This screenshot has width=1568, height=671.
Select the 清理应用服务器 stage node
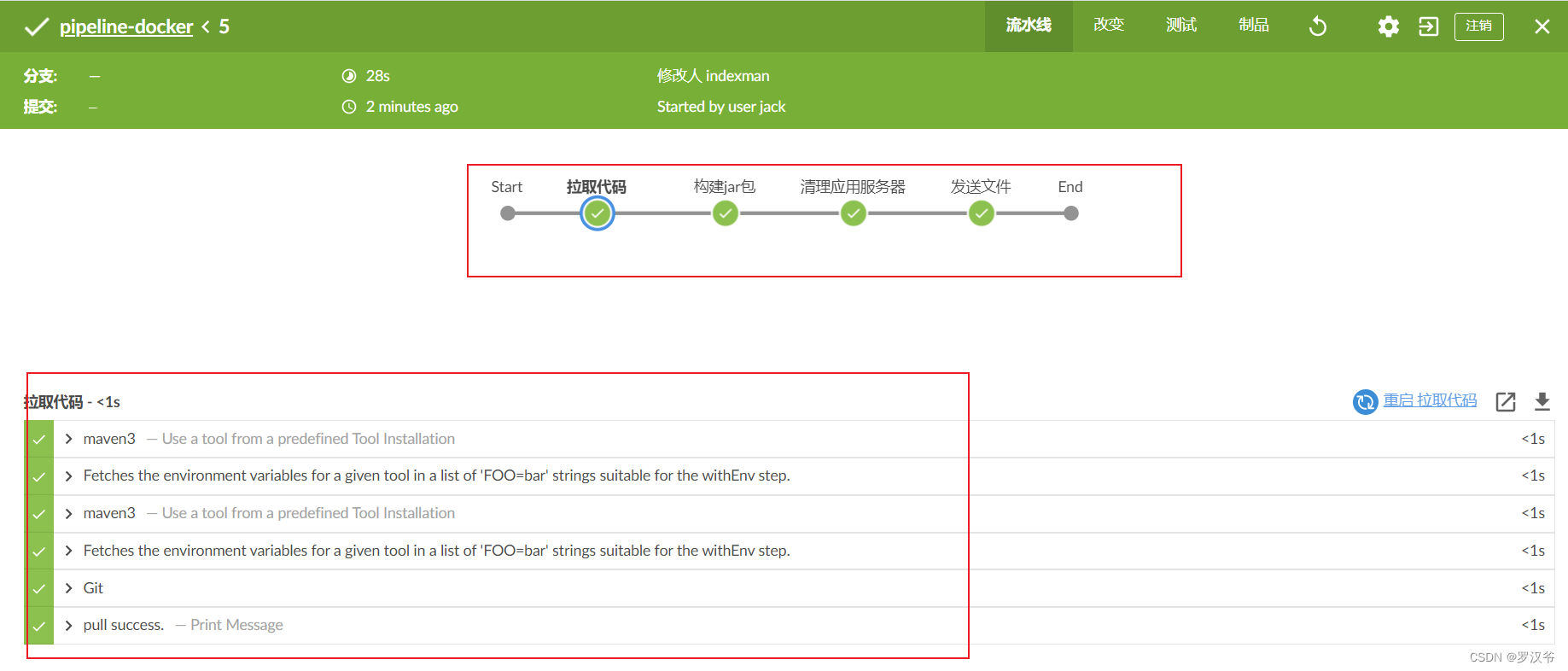tap(854, 213)
